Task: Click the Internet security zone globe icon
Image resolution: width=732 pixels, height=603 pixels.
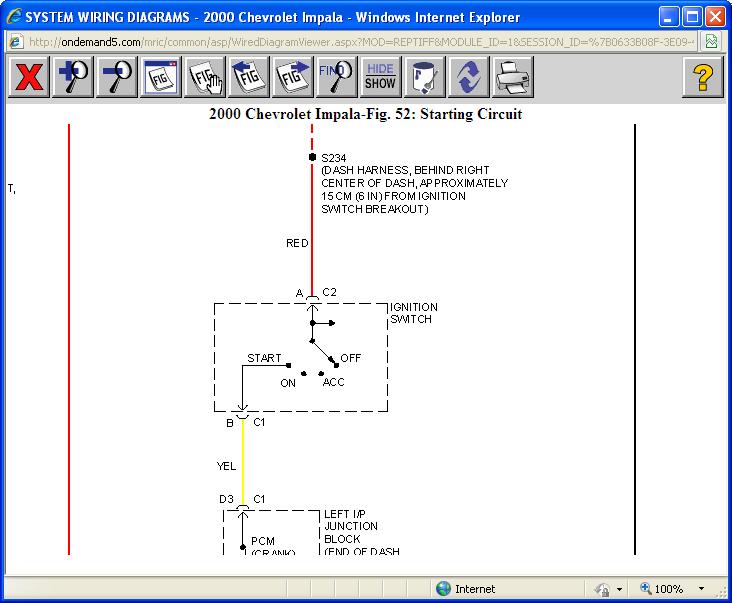Action: coord(443,589)
